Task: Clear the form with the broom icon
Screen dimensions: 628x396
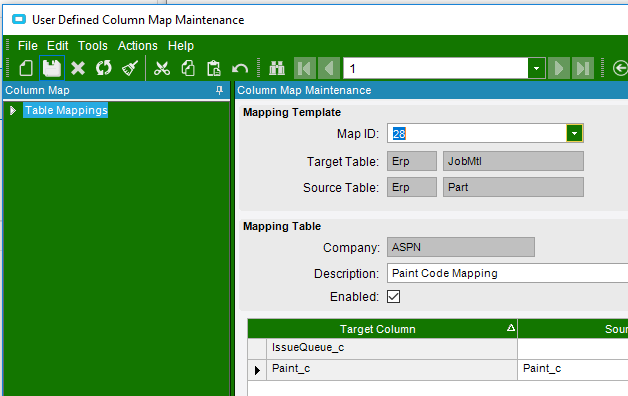Action: (130, 68)
